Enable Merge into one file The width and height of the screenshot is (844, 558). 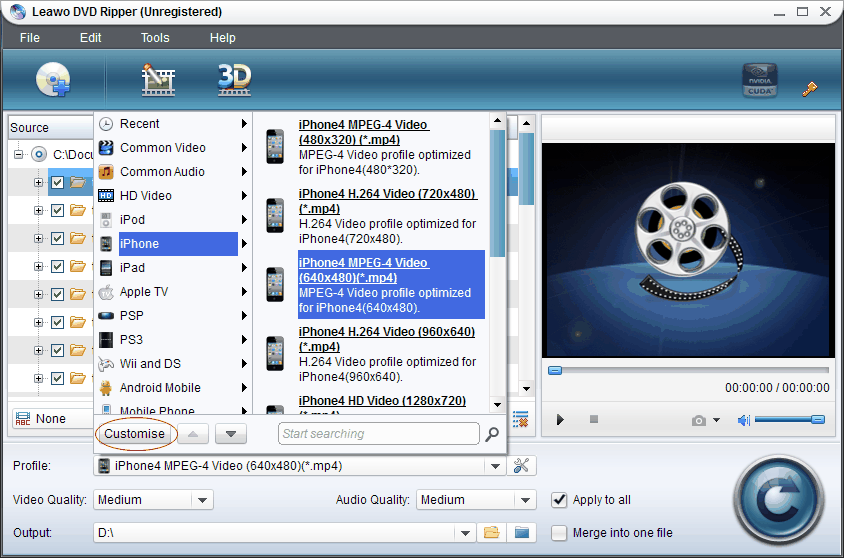coord(559,533)
